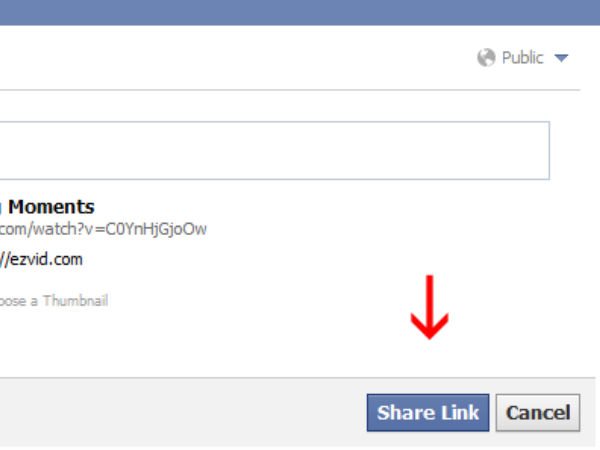Click the bold Moments video title

[x=51, y=207]
